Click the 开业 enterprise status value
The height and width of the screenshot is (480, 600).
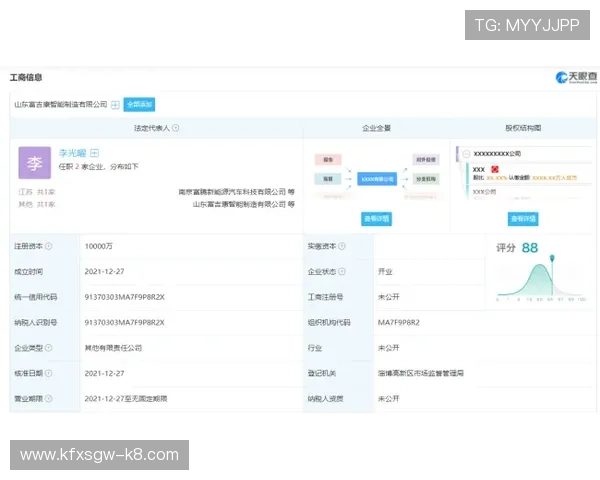click(x=385, y=271)
